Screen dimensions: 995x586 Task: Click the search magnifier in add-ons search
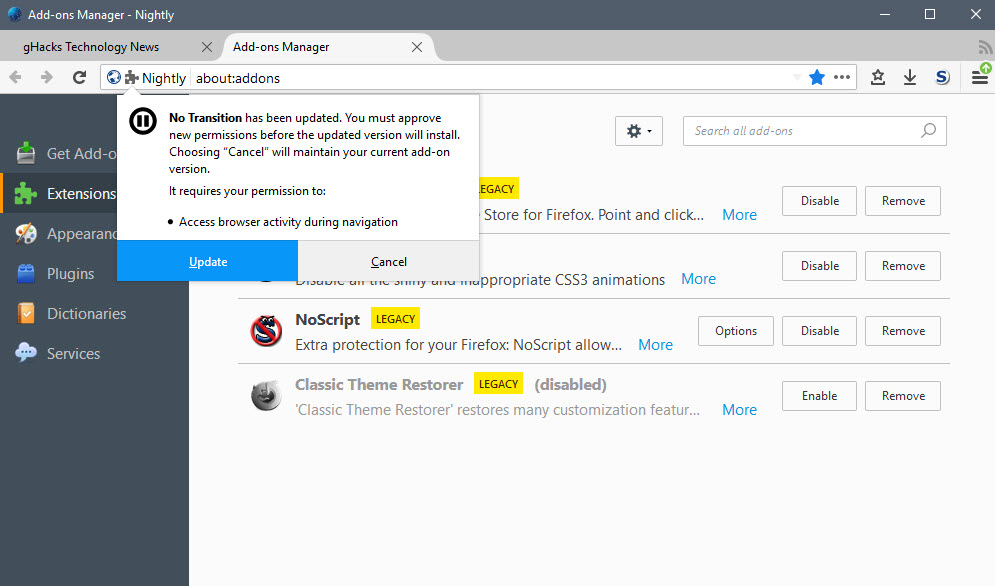point(928,131)
